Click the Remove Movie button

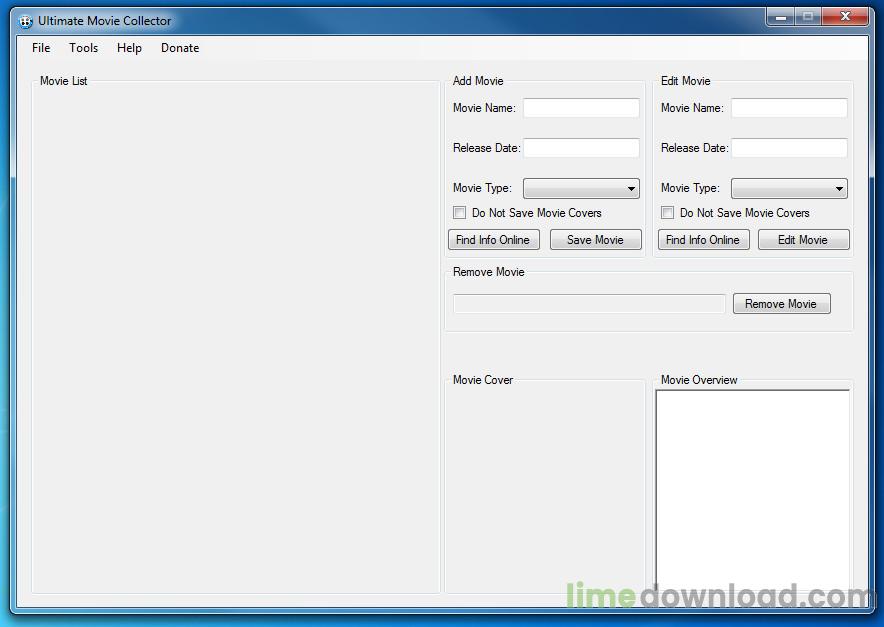click(x=781, y=304)
